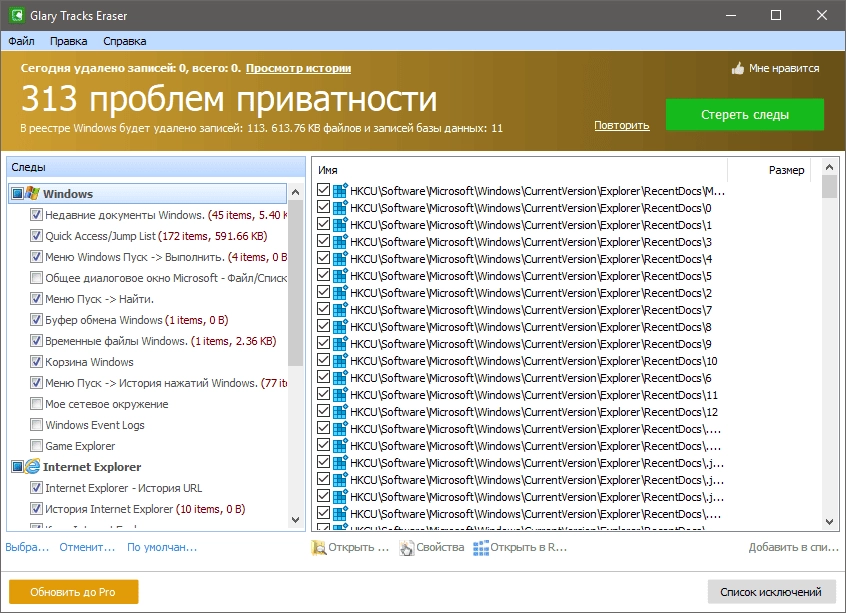Toggle "Временные файлы Windows" checkbox
The width and height of the screenshot is (846, 613).
click(x=36, y=341)
